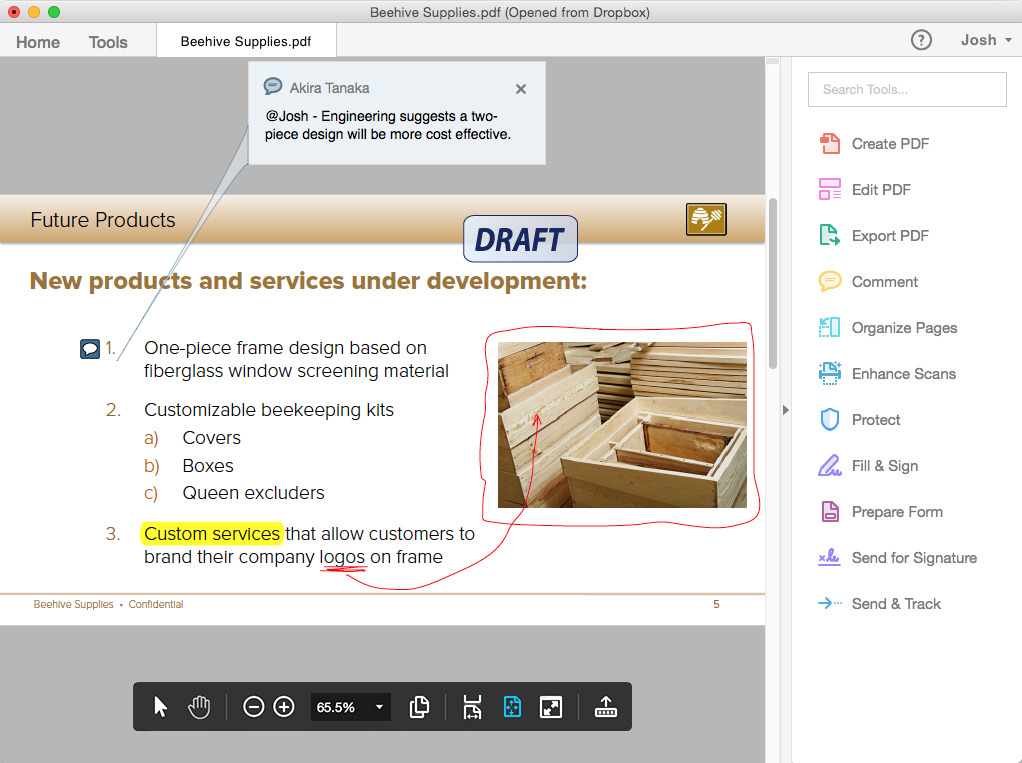The width and height of the screenshot is (1022, 763).
Task: Dock the floating toolbar
Action: click(605, 707)
